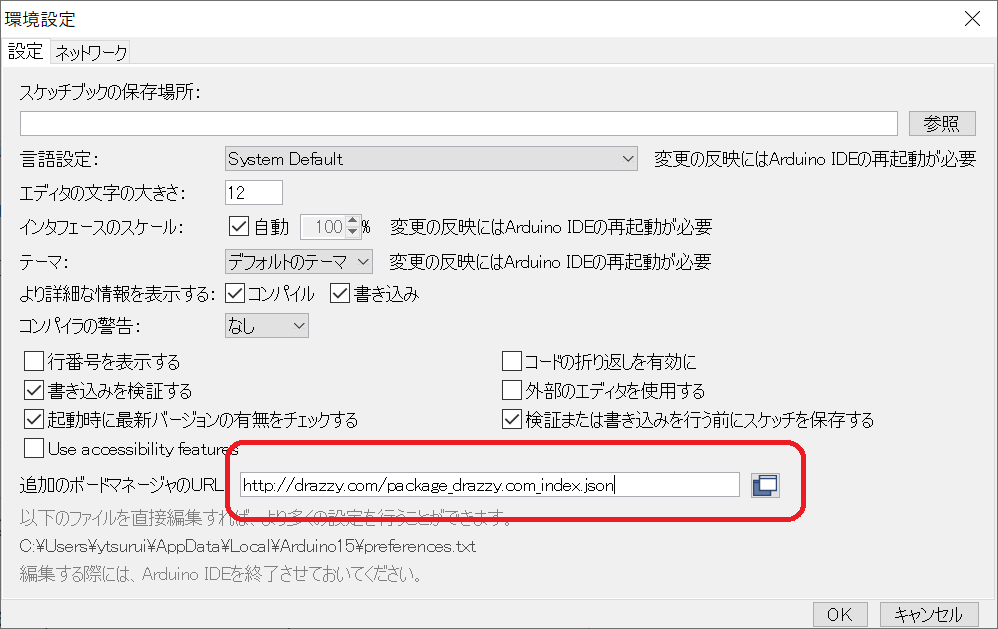Toggle the 自動 interface scale checkbox
Viewport: 998px width, 629px height.
(239, 227)
